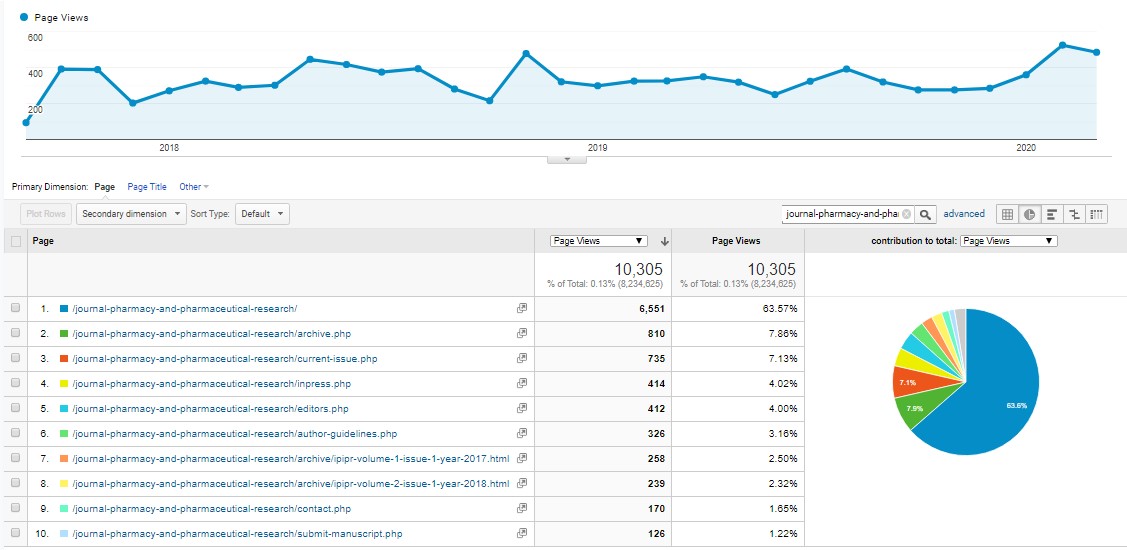Open archive.php page in new window icon
Screen dimensions: 1127x550
521,334
